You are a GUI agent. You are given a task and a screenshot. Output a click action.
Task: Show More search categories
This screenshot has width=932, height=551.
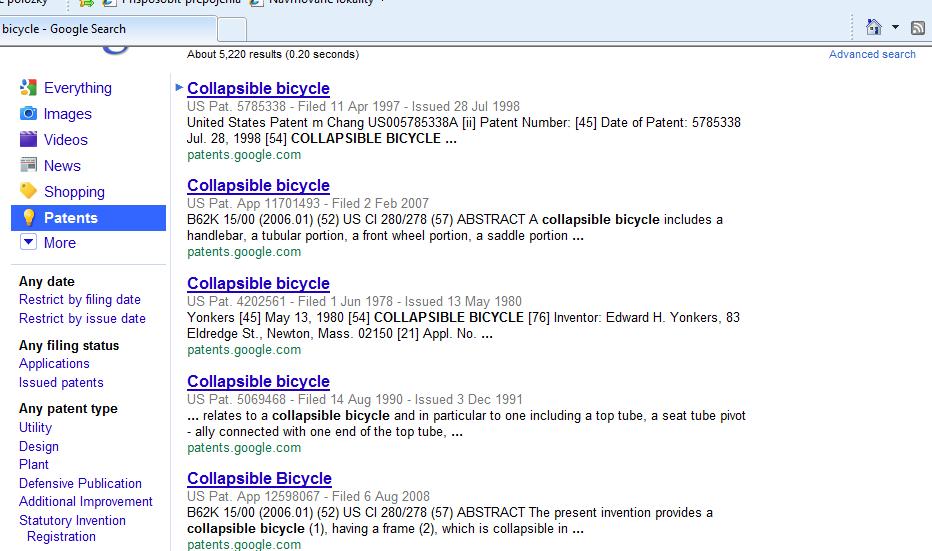[60, 243]
